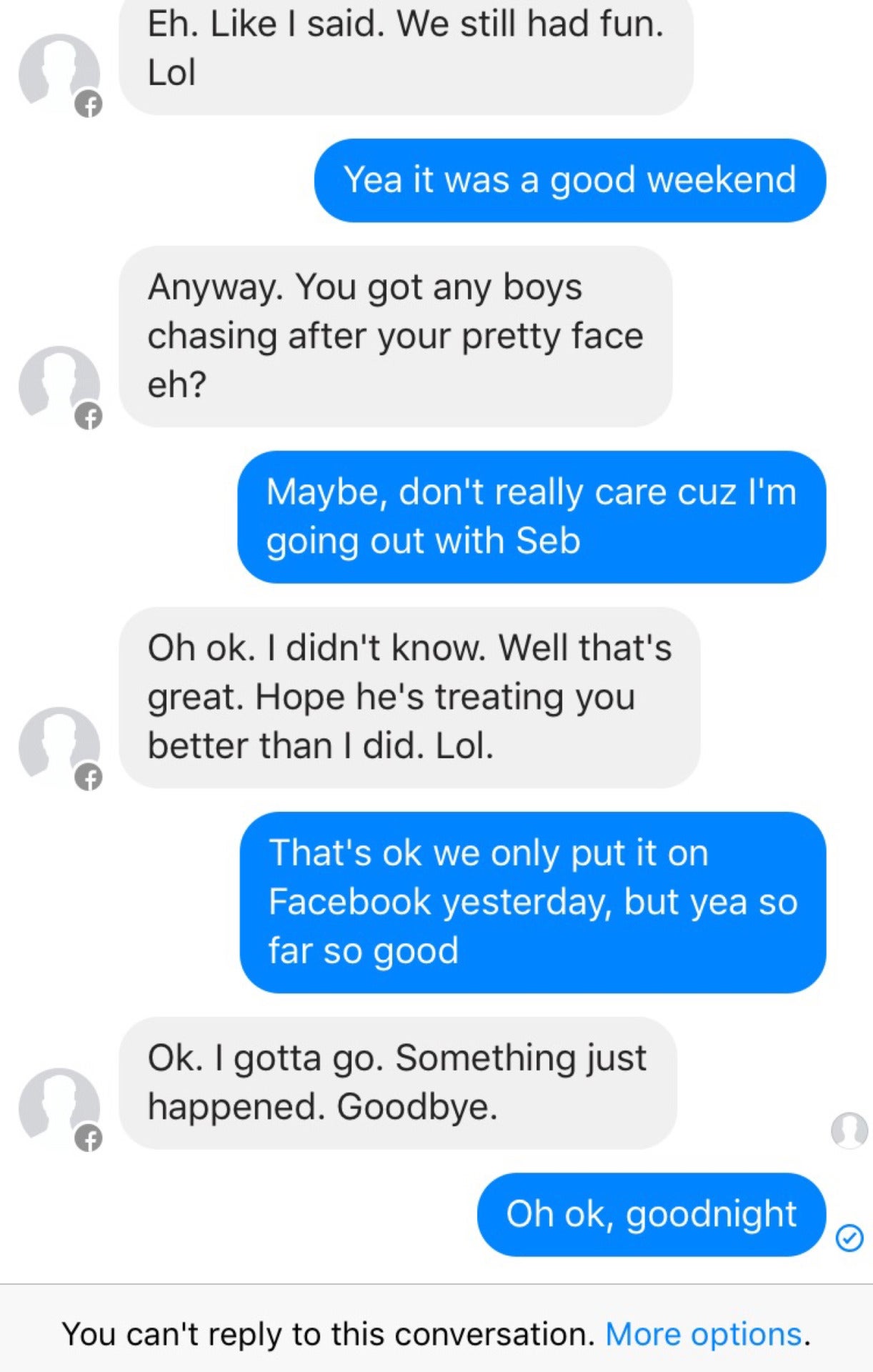Open the "More options" link
The image size is (873, 1372).
tap(704, 1334)
